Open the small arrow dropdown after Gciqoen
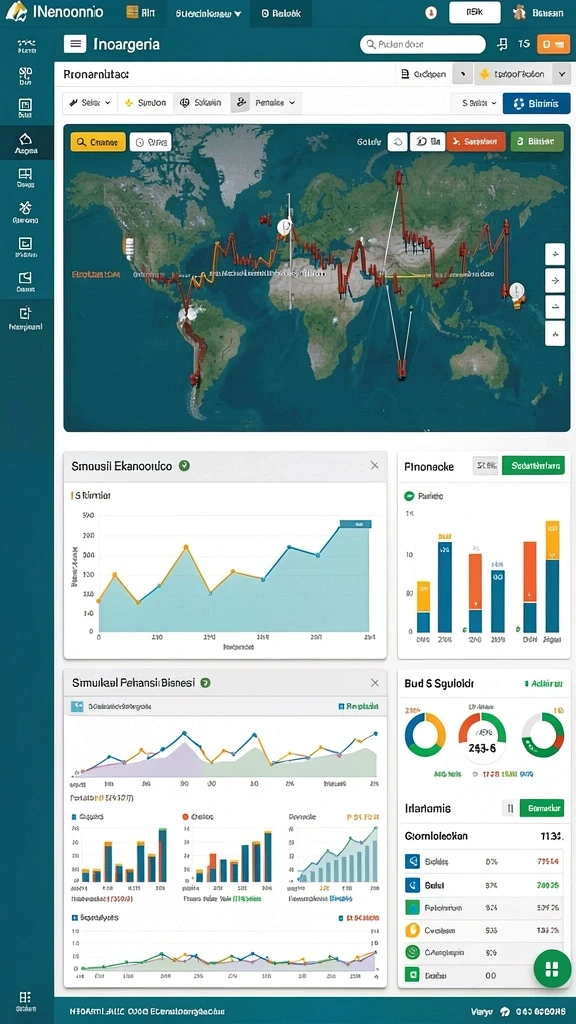 [x=462, y=74]
